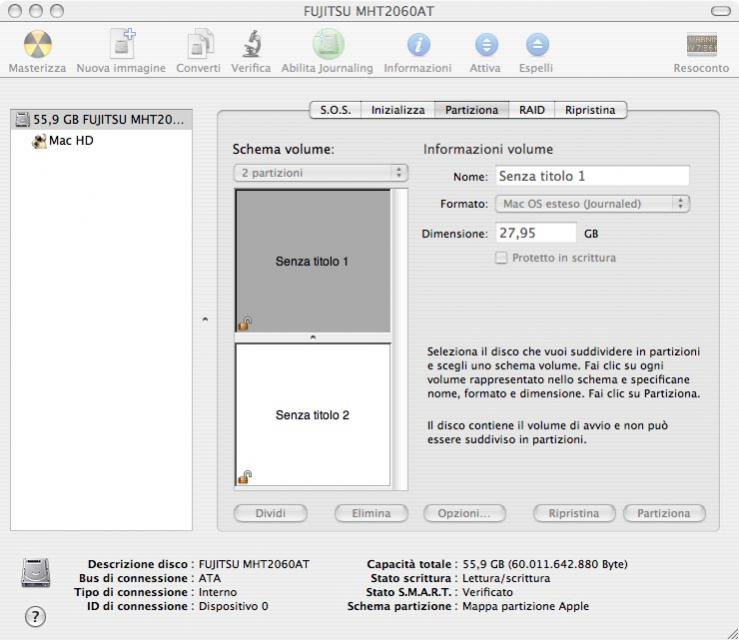
Task: Click hard disk icon beside Descrizione disco
Action: click(x=36, y=573)
